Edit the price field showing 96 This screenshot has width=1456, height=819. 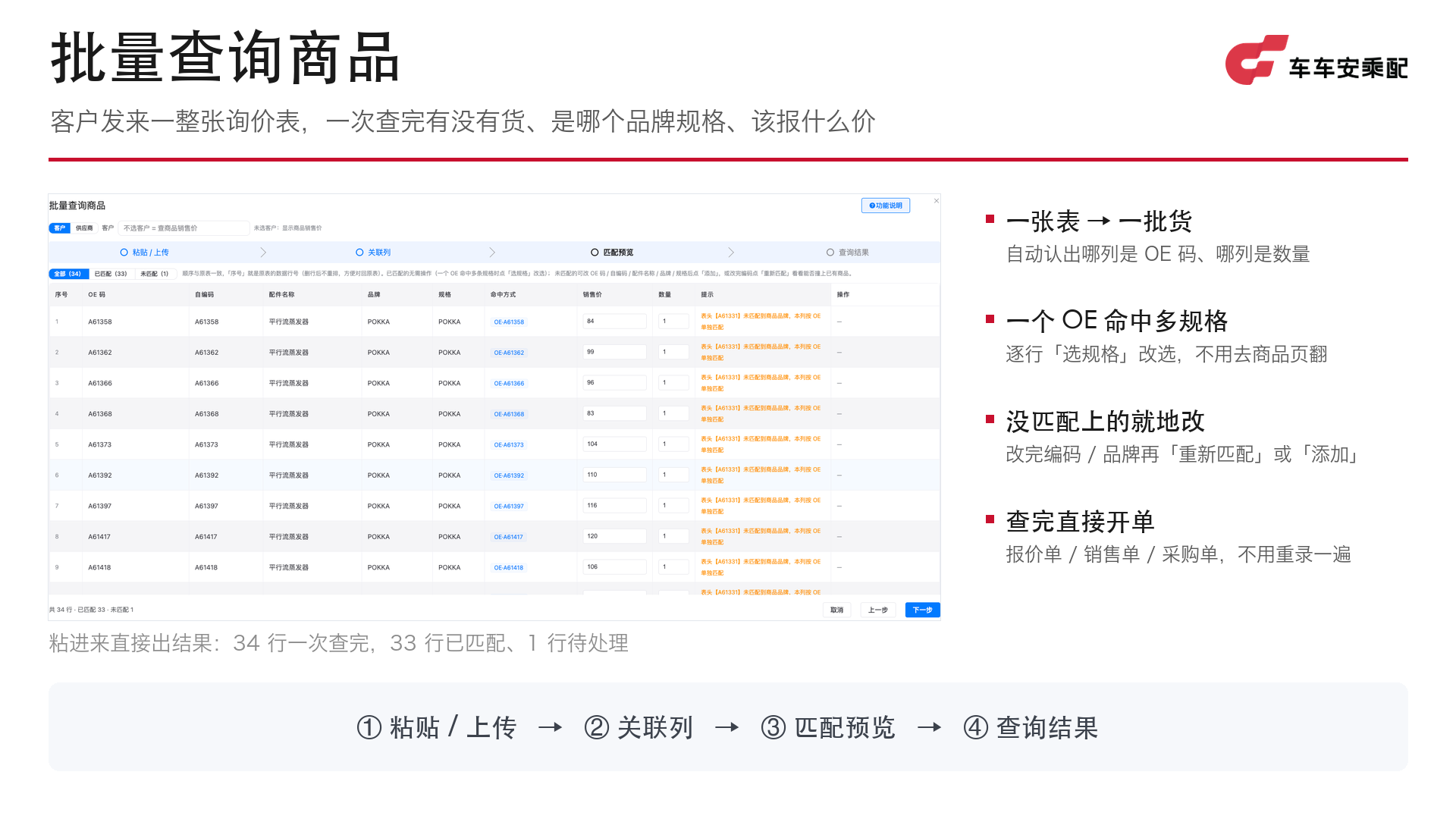[614, 383]
